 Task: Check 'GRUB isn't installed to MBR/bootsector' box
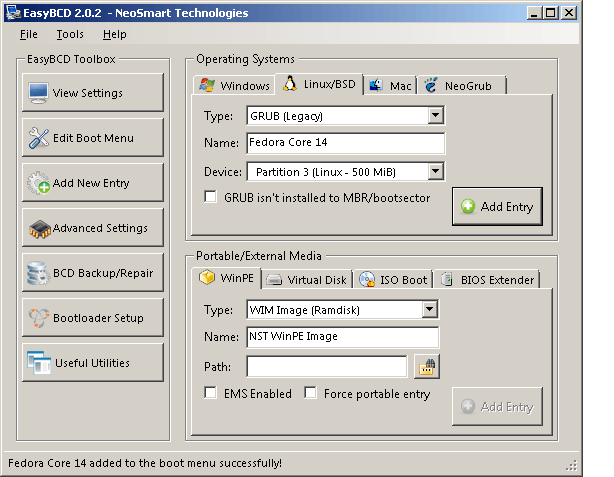[x=211, y=197]
